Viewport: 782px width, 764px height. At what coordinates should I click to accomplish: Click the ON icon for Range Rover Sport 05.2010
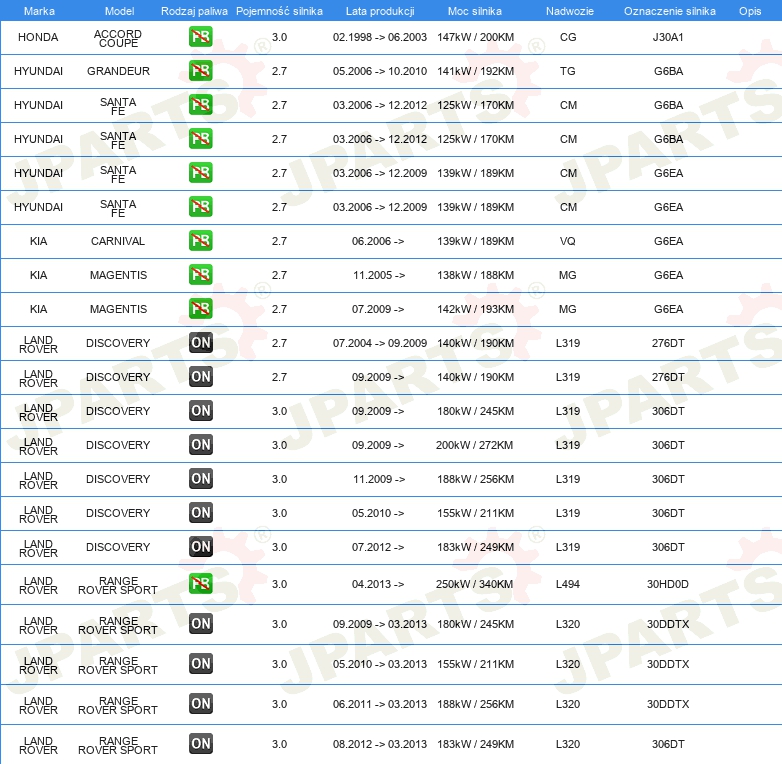pyautogui.click(x=200, y=664)
